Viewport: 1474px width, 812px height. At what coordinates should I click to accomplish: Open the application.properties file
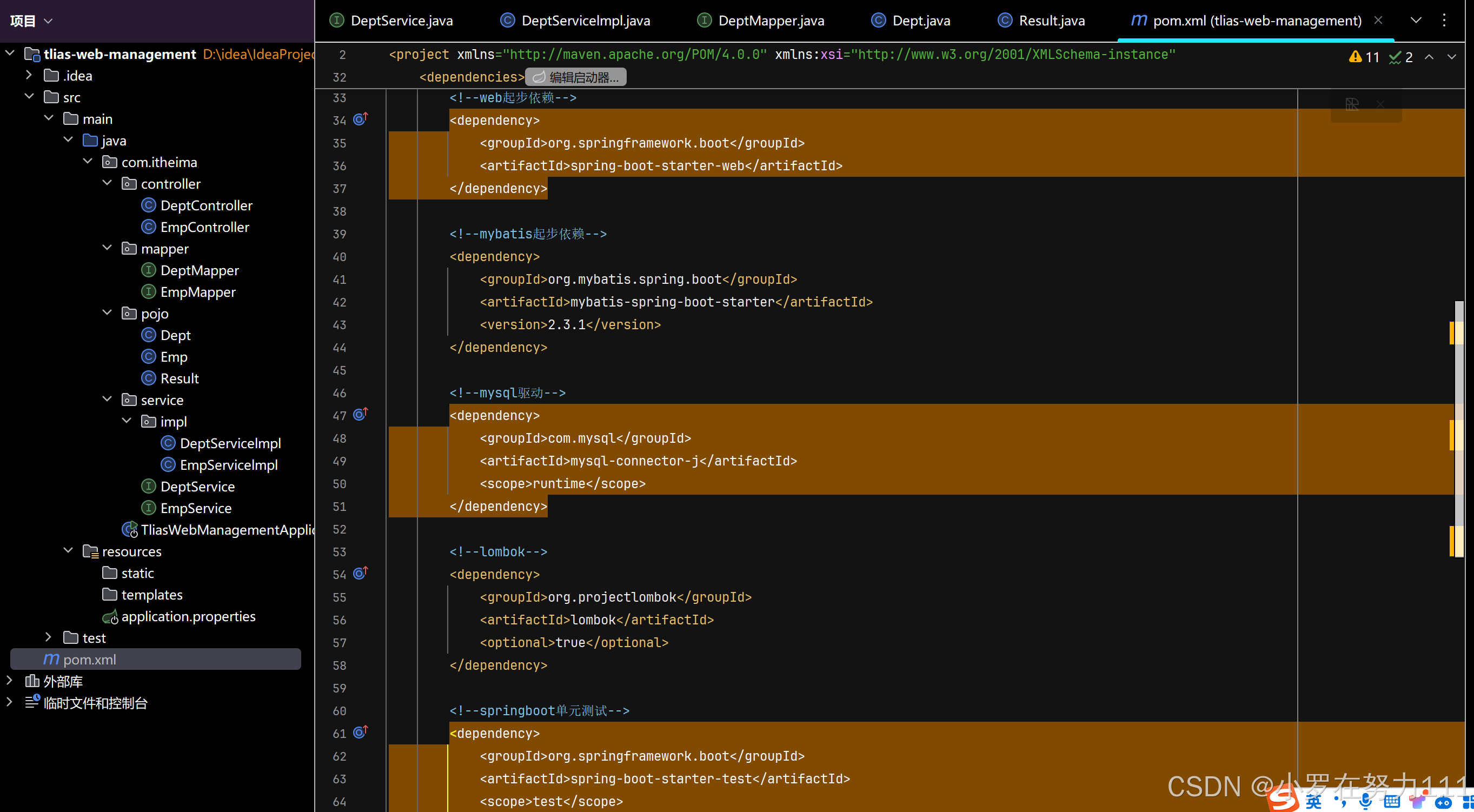188,616
